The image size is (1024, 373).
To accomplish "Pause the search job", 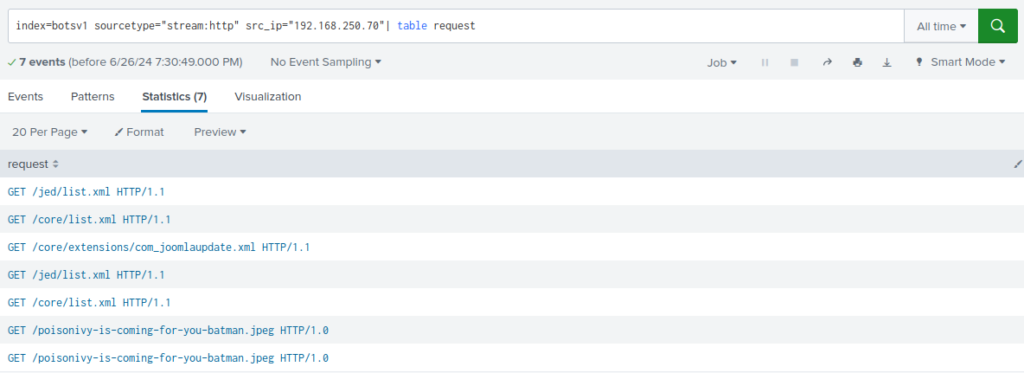I will [765, 63].
